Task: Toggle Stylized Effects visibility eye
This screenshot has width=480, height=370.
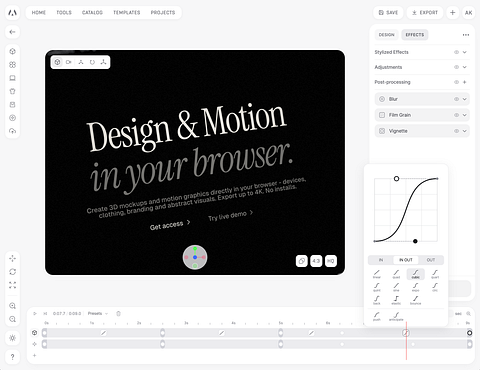Action: [456, 52]
